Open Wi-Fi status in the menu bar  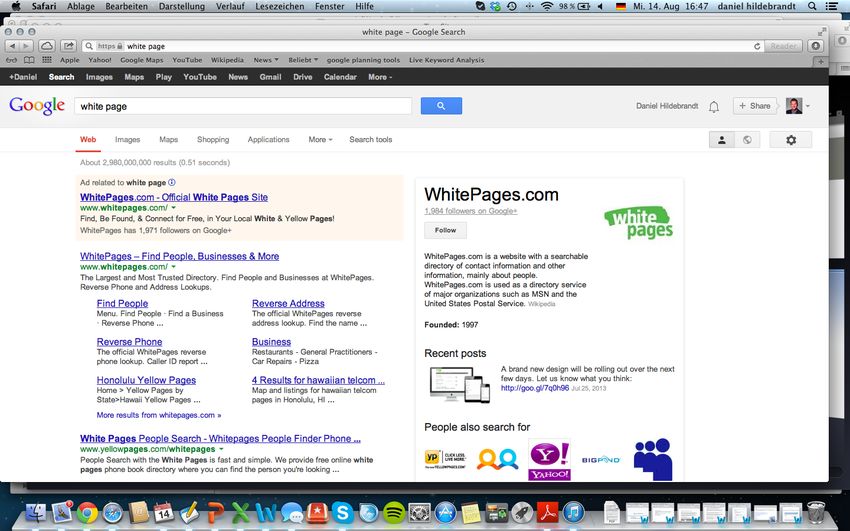click(x=546, y=7)
